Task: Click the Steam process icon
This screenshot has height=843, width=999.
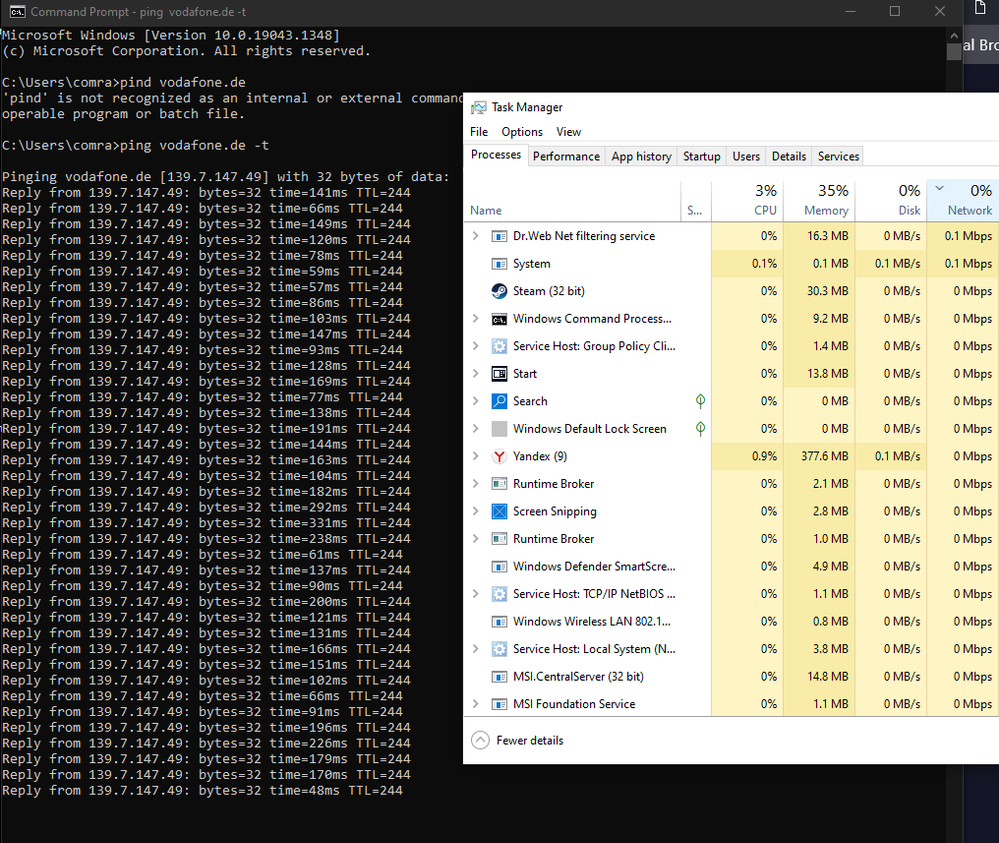Action: click(x=500, y=291)
